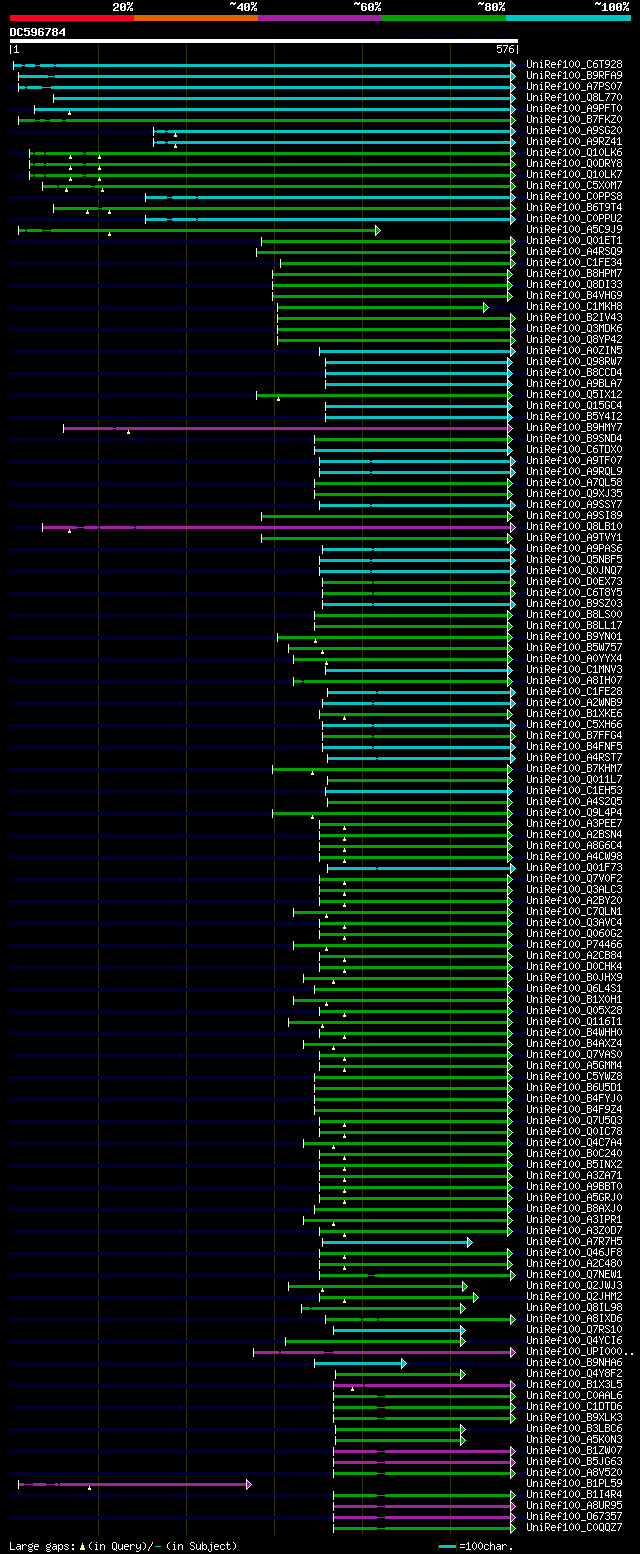Select label UniRef100_B7KHM7
The image size is (640, 1554).
click(x=574, y=769)
